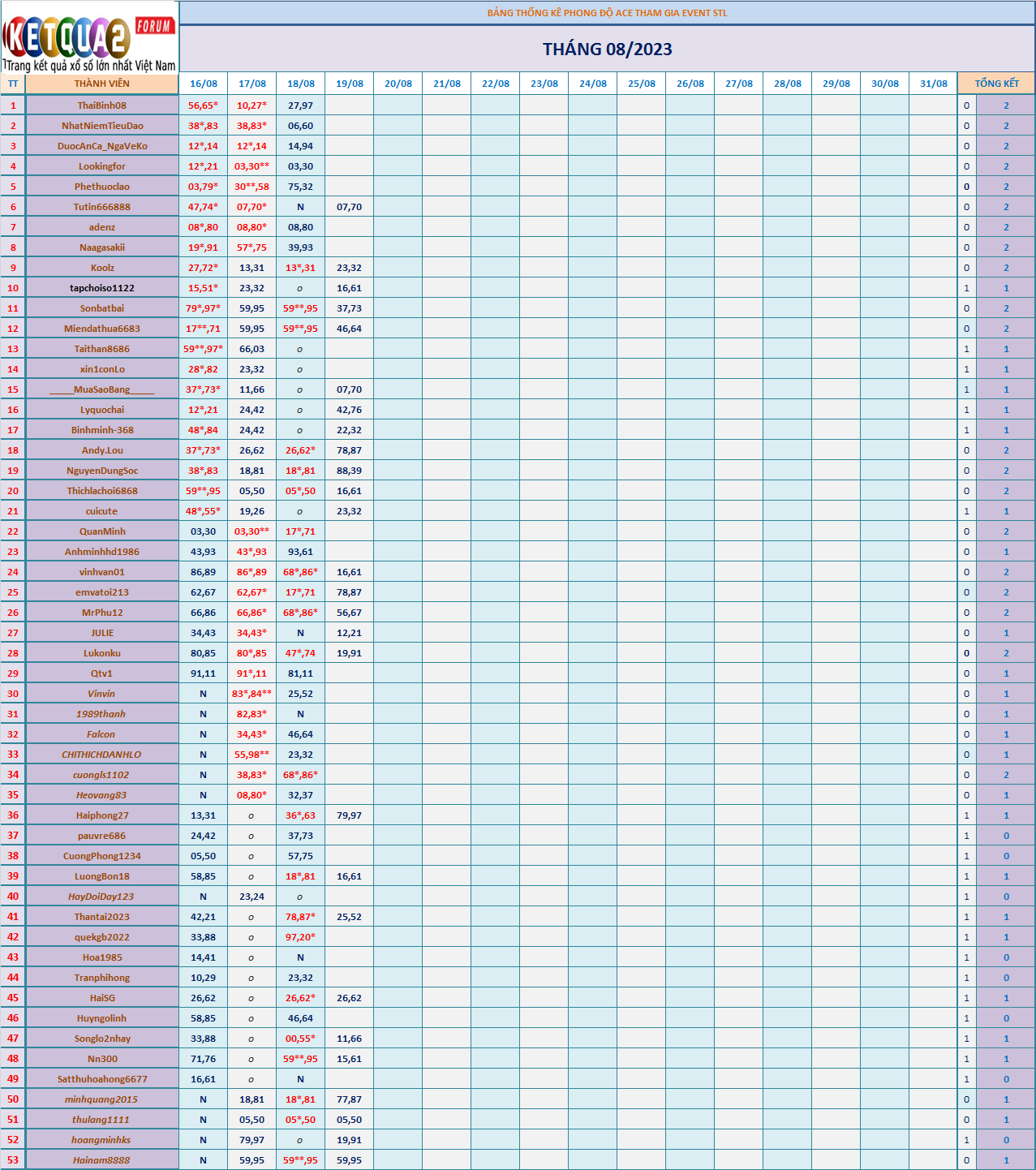Select member name CHITHICHDANHLO
The width and height of the screenshot is (1036, 1170).
click(x=101, y=755)
